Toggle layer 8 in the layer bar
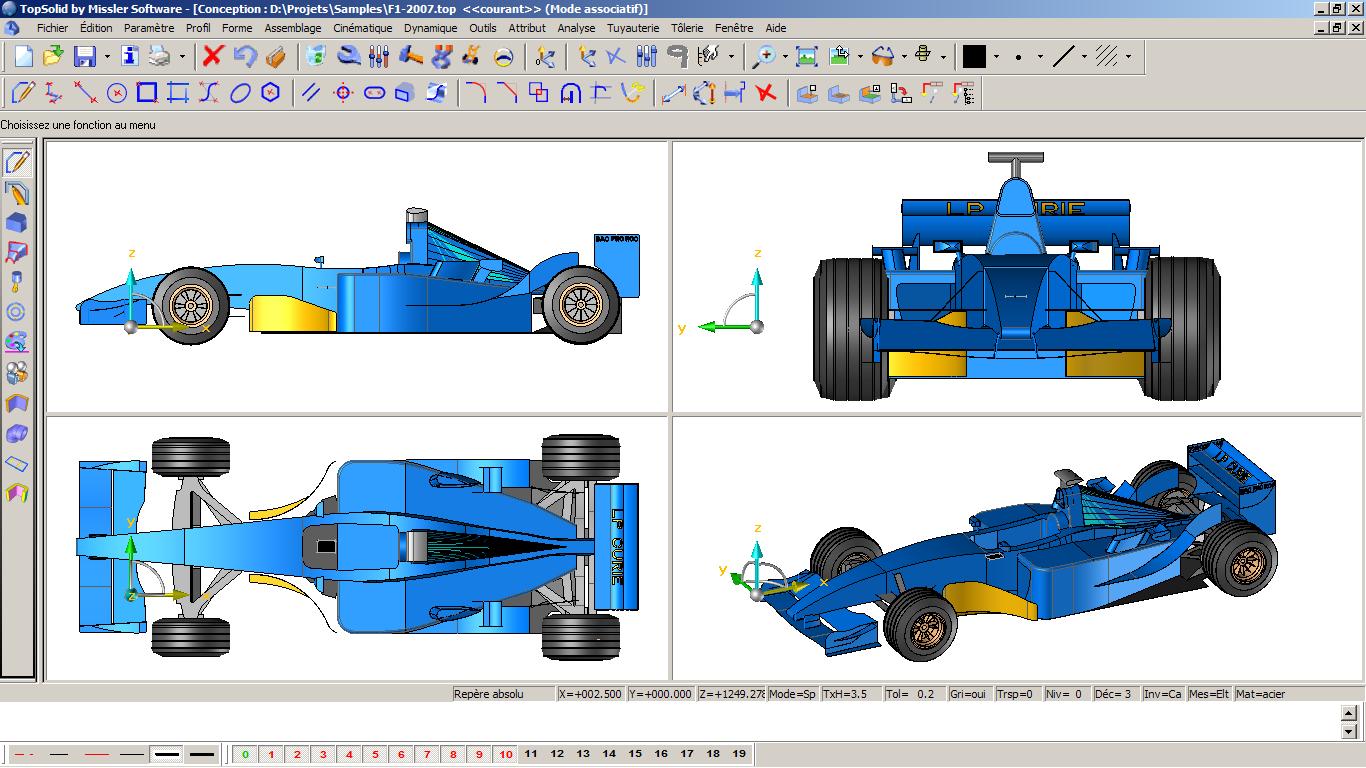The image size is (1366, 768). click(453, 754)
